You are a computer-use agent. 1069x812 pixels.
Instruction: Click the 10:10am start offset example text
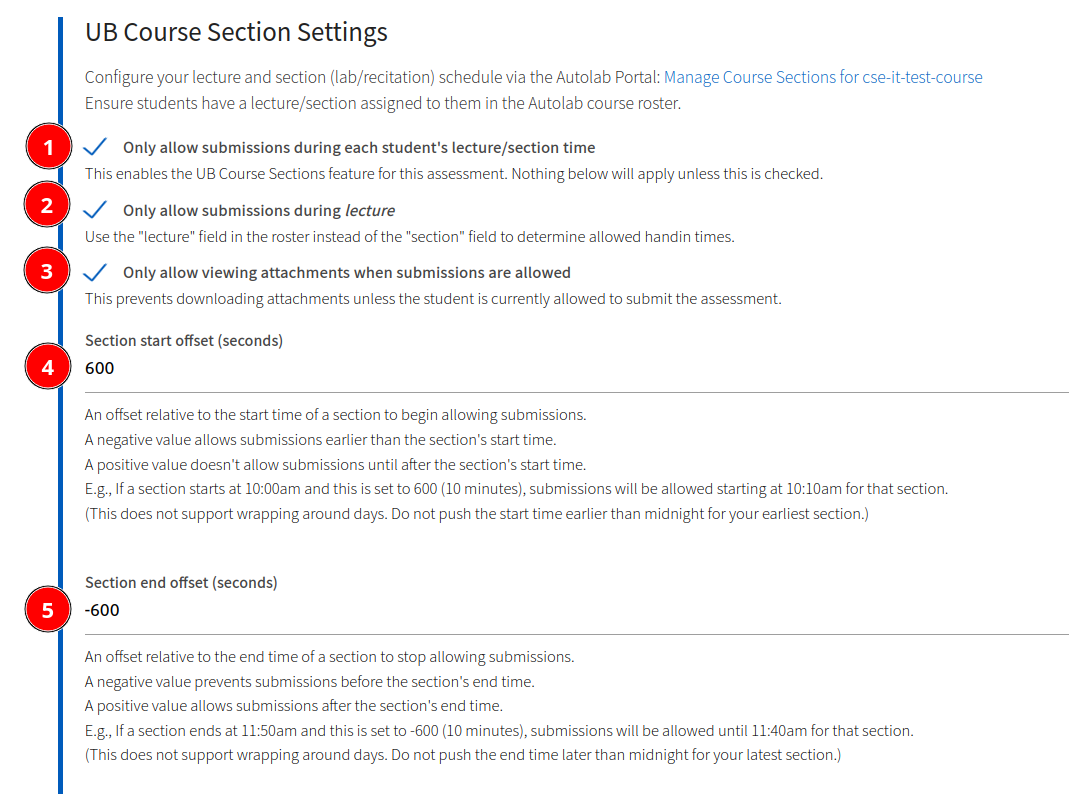tap(516, 489)
